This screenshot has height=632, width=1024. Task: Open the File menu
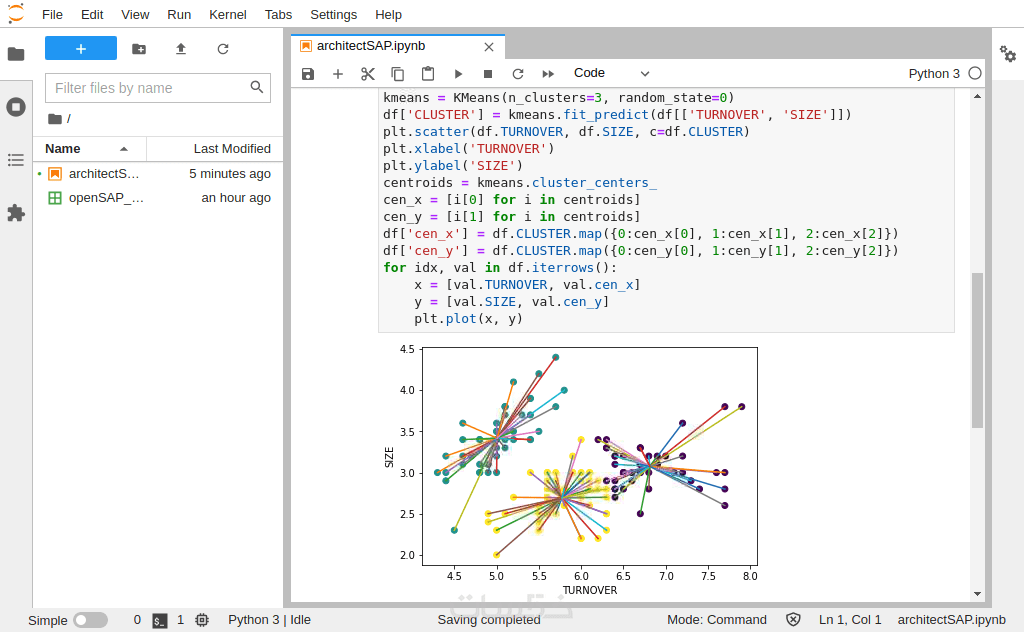pyautogui.click(x=52, y=14)
